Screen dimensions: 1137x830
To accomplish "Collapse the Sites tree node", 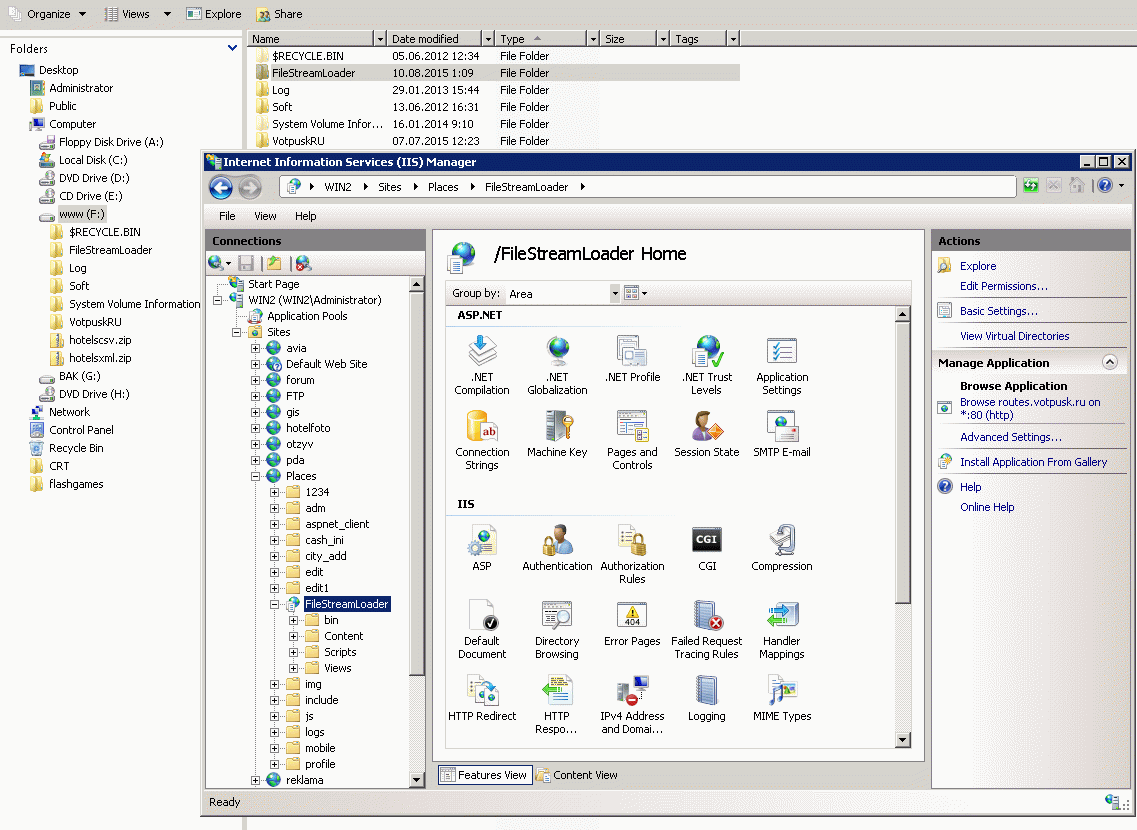I will click(x=236, y=332).
